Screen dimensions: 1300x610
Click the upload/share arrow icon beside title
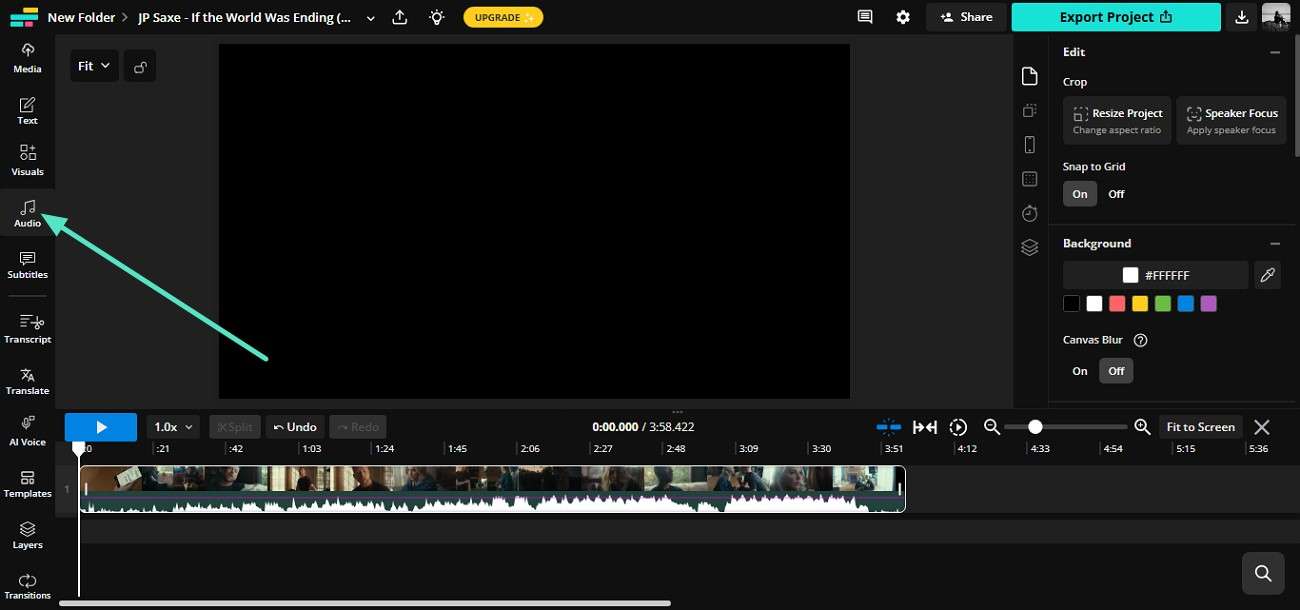point(400,17)
